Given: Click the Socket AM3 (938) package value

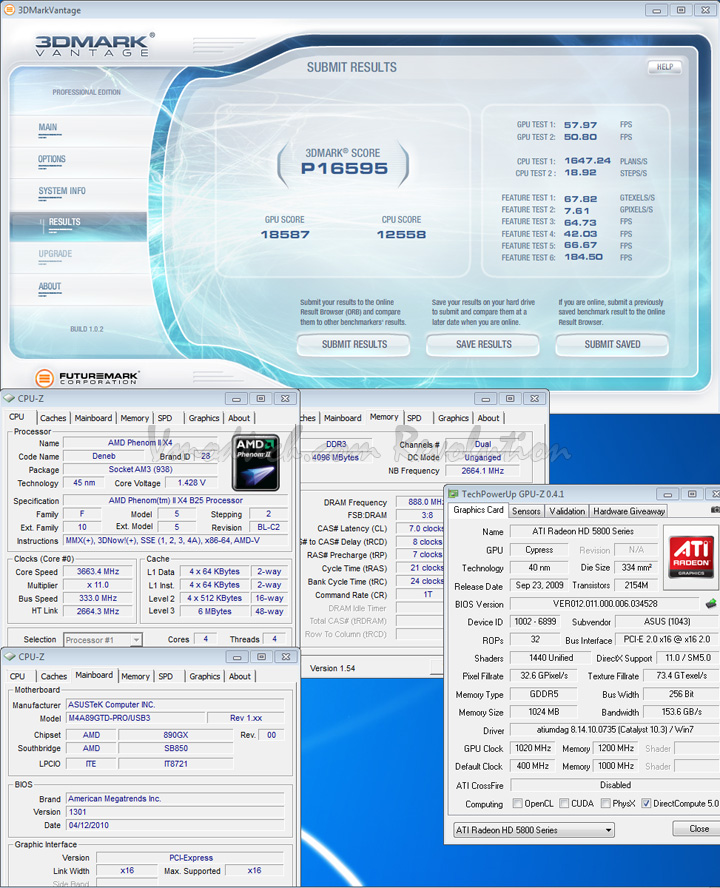Looking at the screenshot, I should 140,469.
